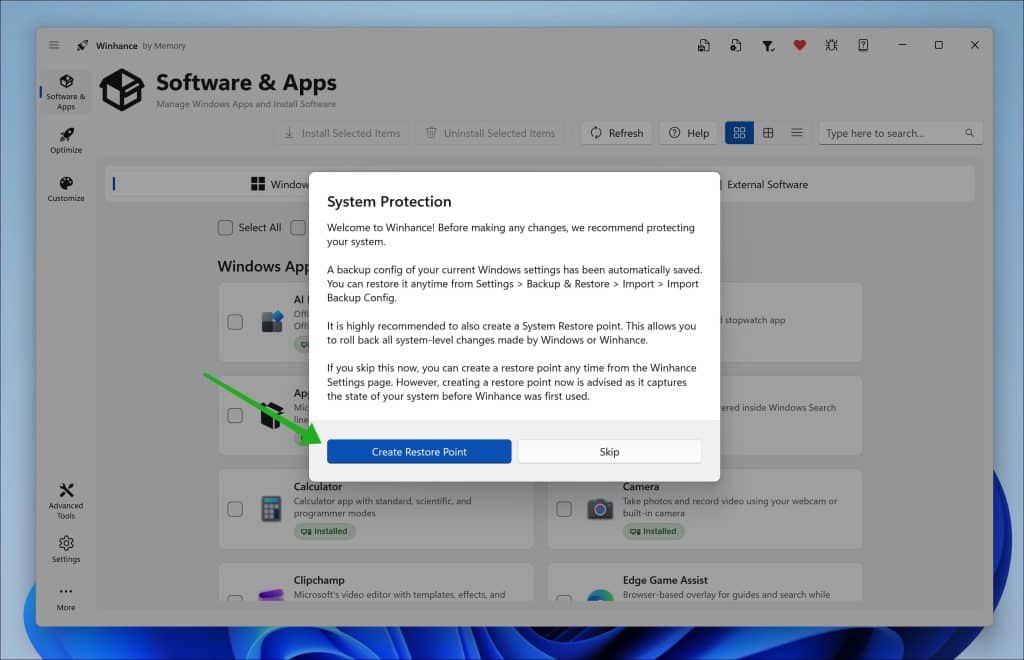
Task: Refresh the apps list
Action: click(x=617, y=133)
